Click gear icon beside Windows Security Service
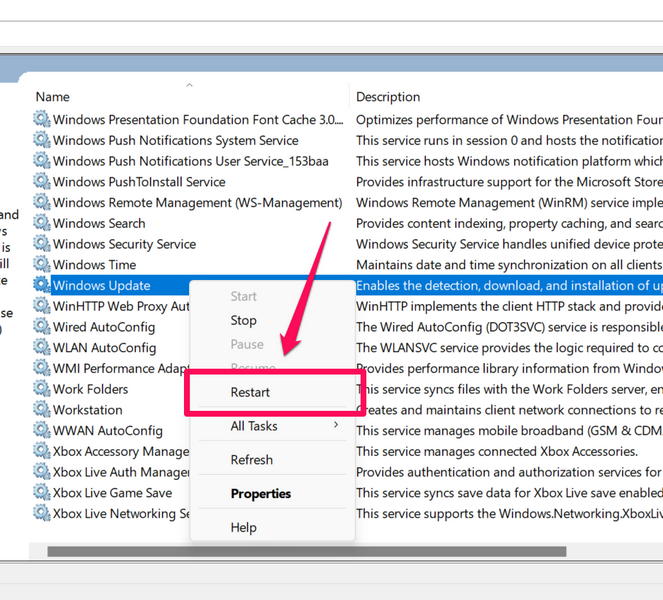The image size is (663, 600). (41, 244)
